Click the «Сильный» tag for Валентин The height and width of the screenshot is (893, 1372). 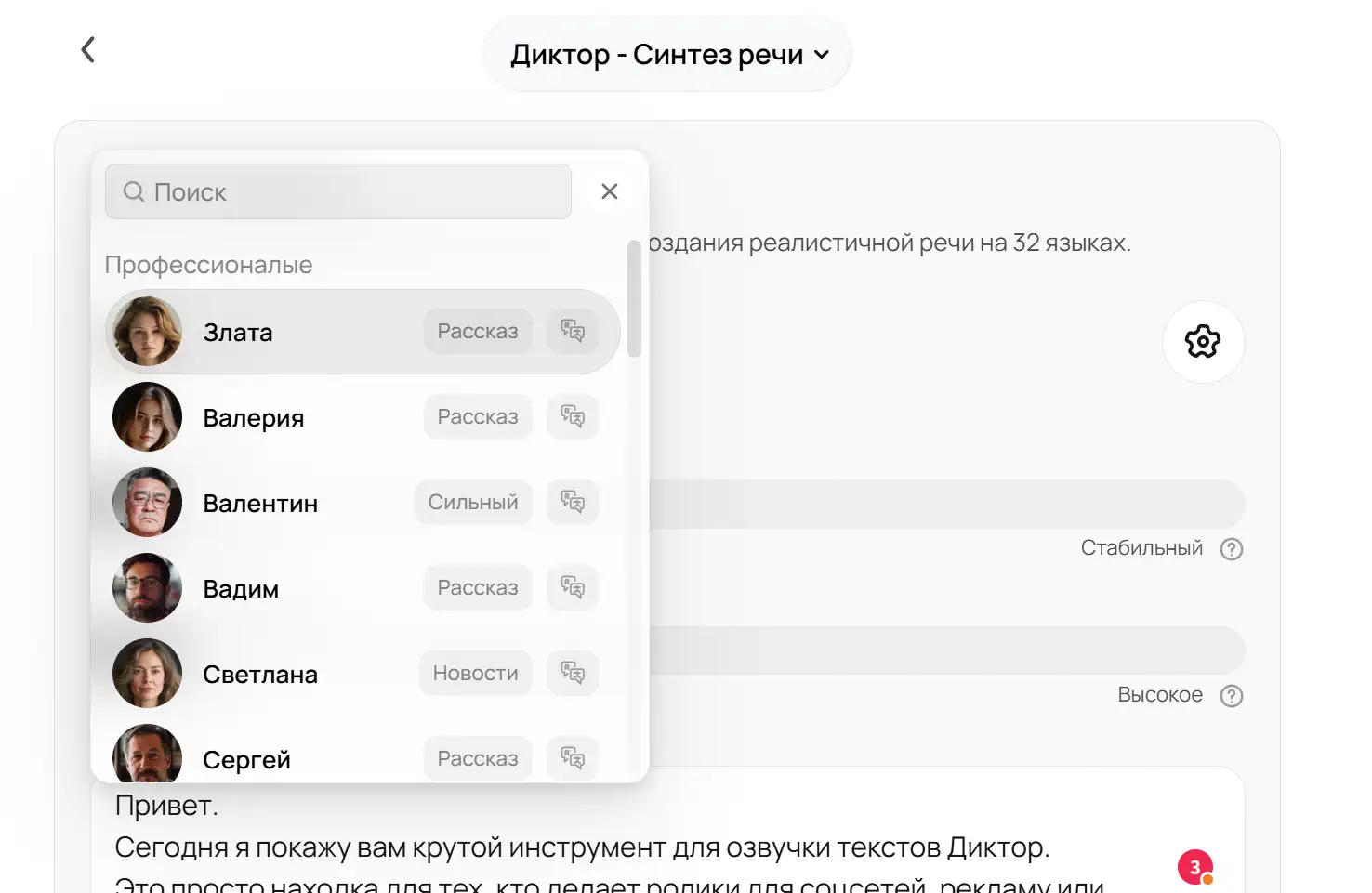[473, 503]
